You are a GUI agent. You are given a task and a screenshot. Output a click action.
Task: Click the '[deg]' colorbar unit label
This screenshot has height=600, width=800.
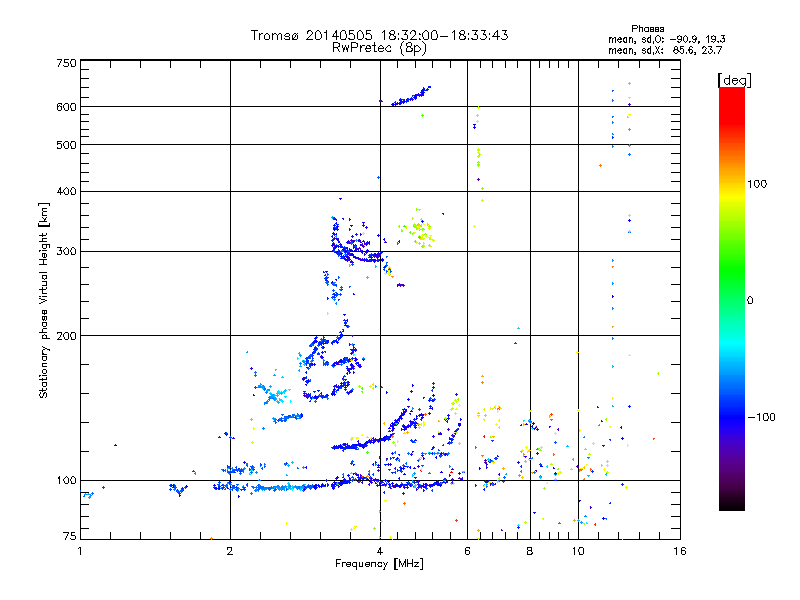(734, 80)
